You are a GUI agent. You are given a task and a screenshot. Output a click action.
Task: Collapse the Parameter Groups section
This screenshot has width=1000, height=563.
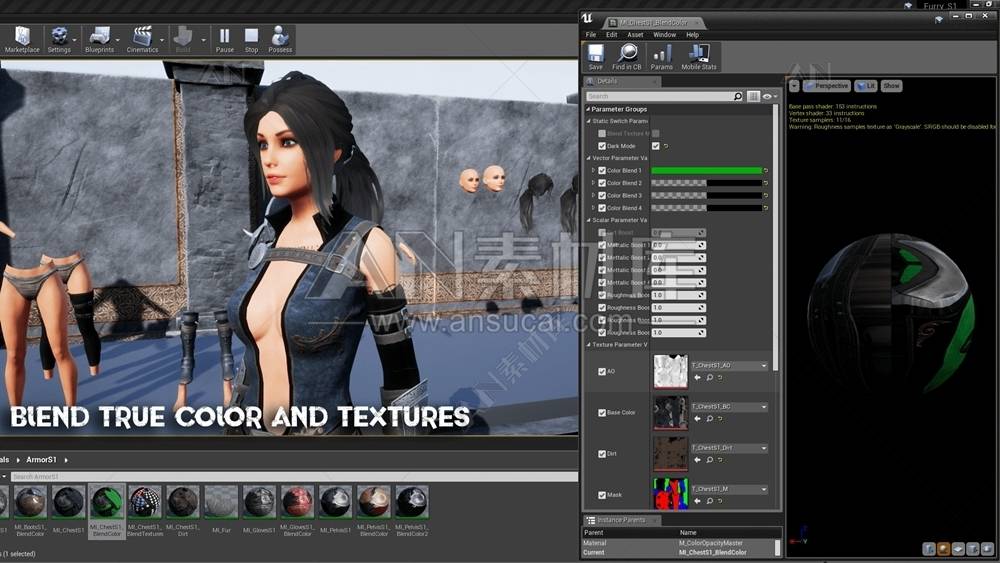[x=588, y=109]
